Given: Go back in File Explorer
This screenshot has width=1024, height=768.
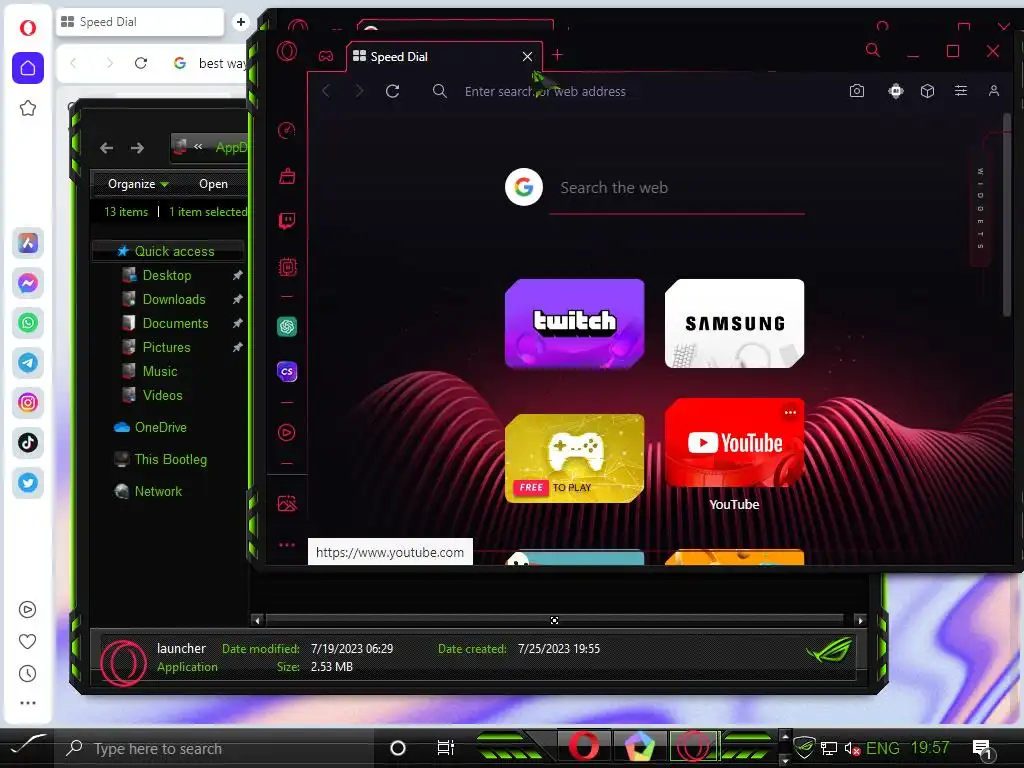Looking at the screenshot, I should (x=106, y=148).
